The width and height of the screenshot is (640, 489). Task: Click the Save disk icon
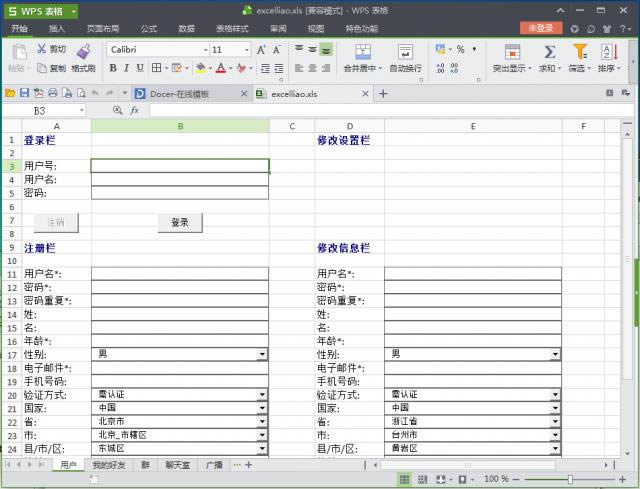coord(24,93)
